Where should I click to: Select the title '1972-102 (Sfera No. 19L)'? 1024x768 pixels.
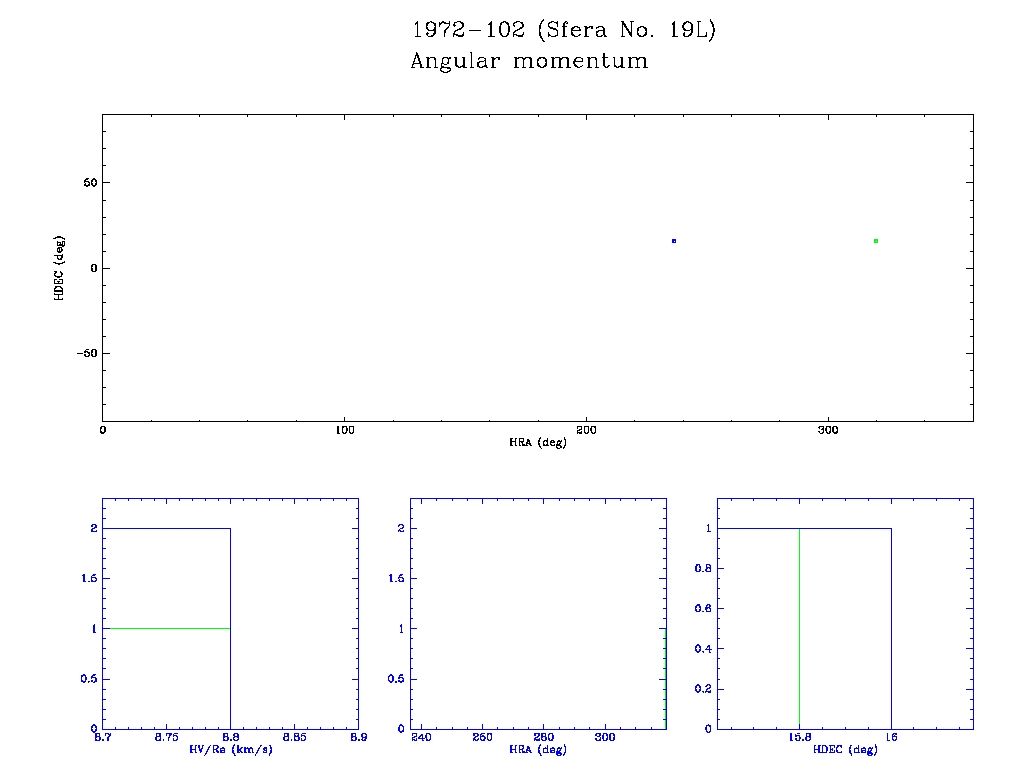(563, 30)
